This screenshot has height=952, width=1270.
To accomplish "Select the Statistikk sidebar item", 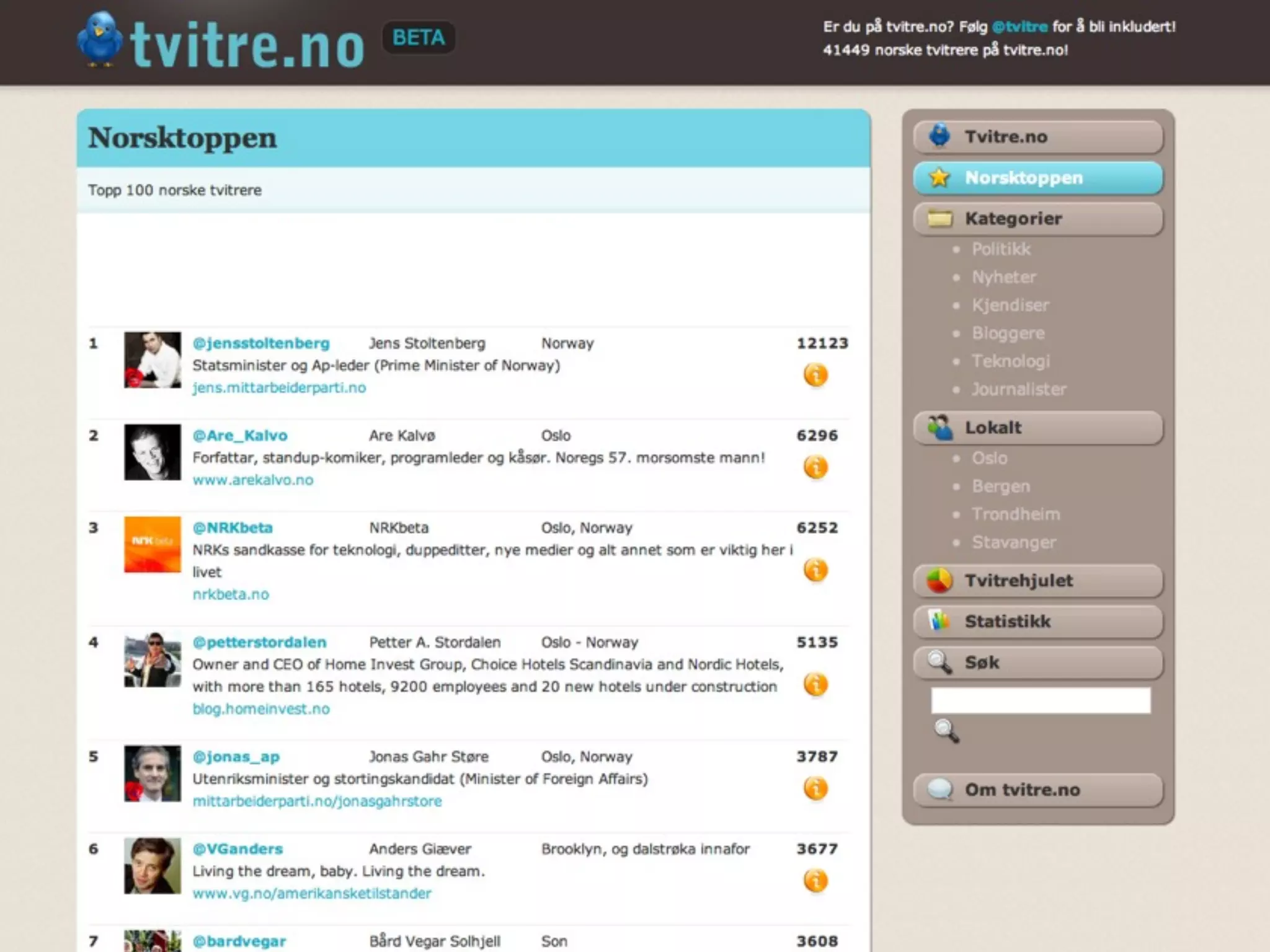I will pos(1037,622).
